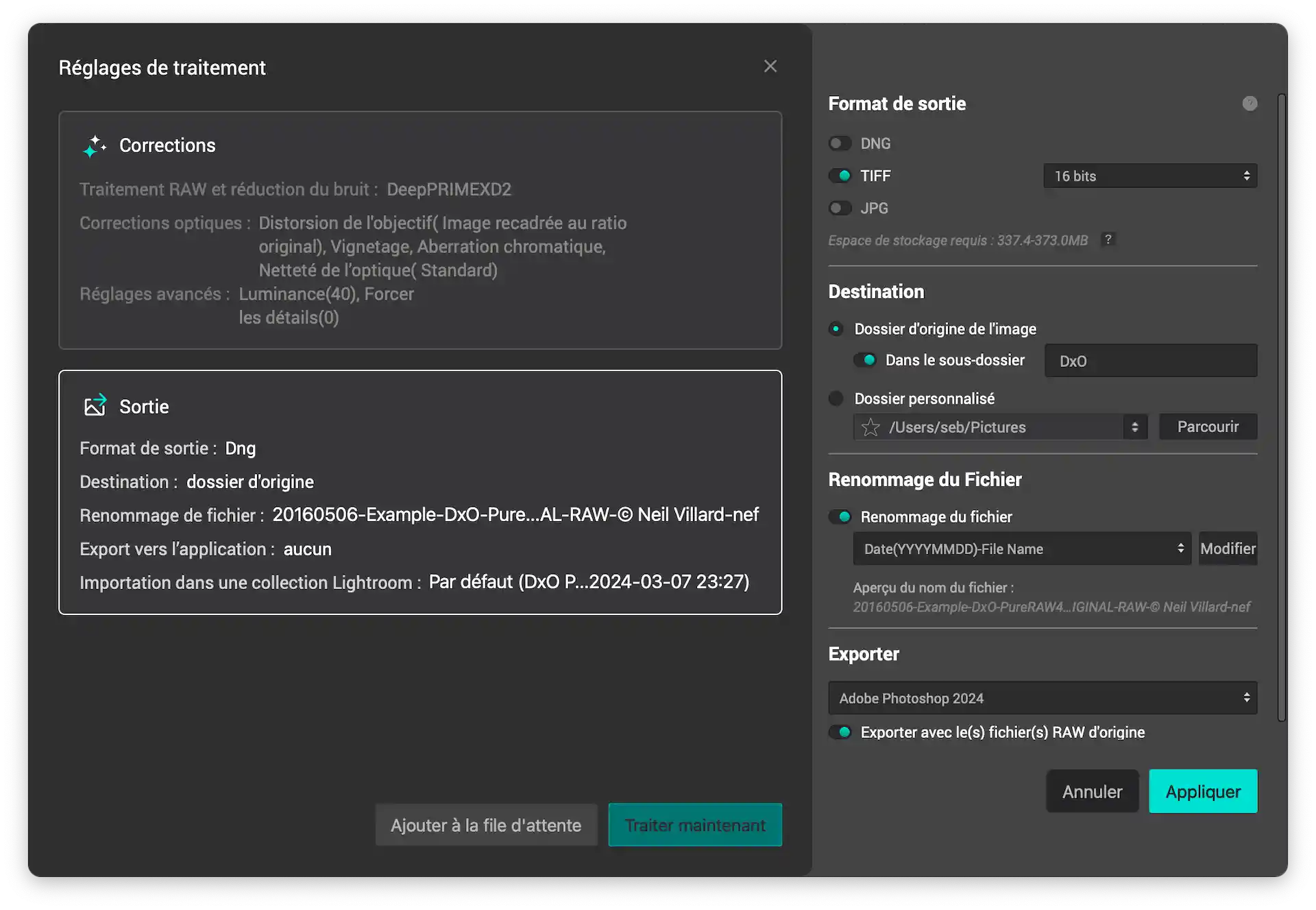Click the Sortie export image icon
The height and width of the screenshot is (910, 1316).
point(95,405)
